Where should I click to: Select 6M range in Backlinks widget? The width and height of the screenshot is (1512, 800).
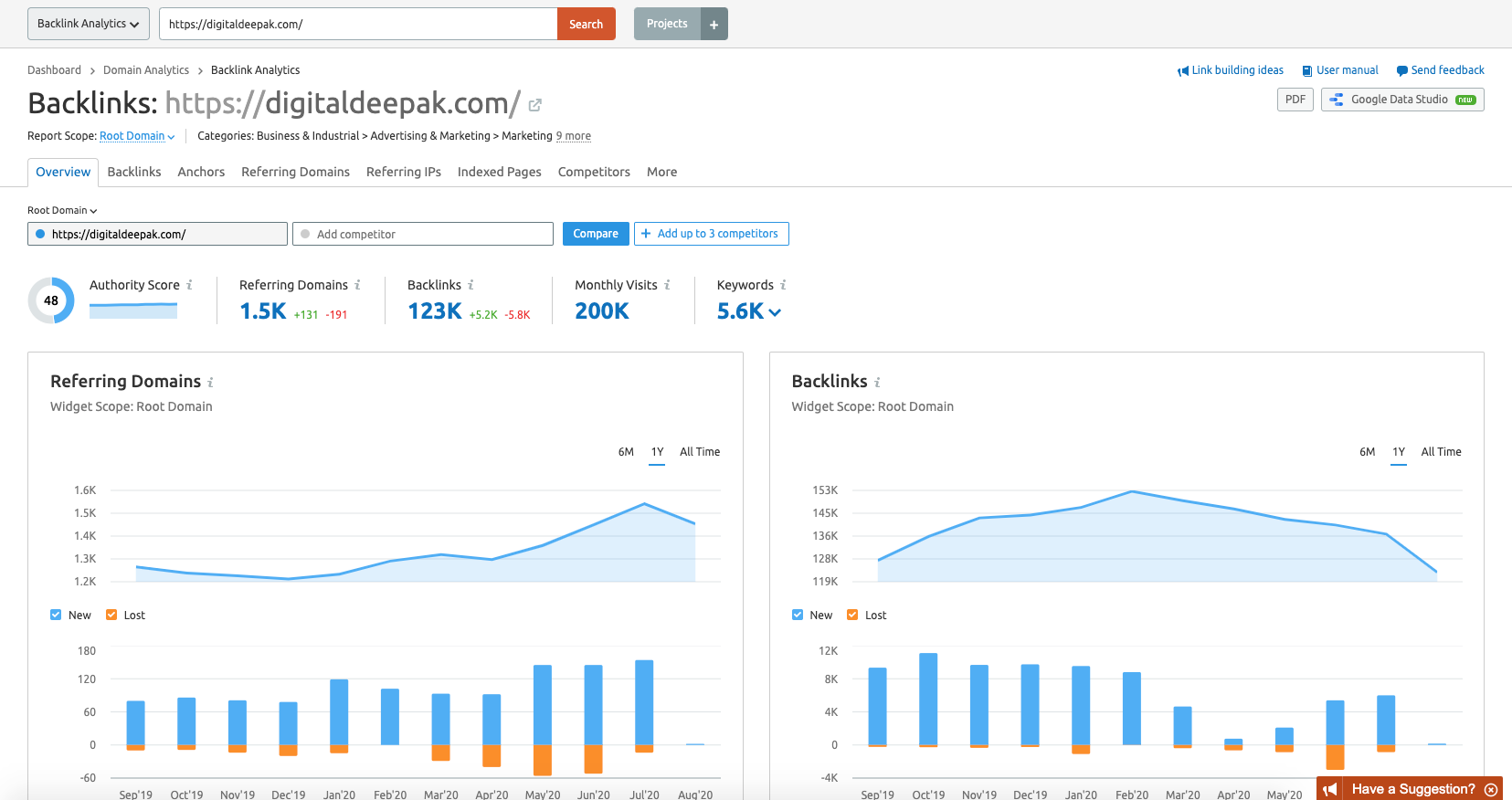1368,452
